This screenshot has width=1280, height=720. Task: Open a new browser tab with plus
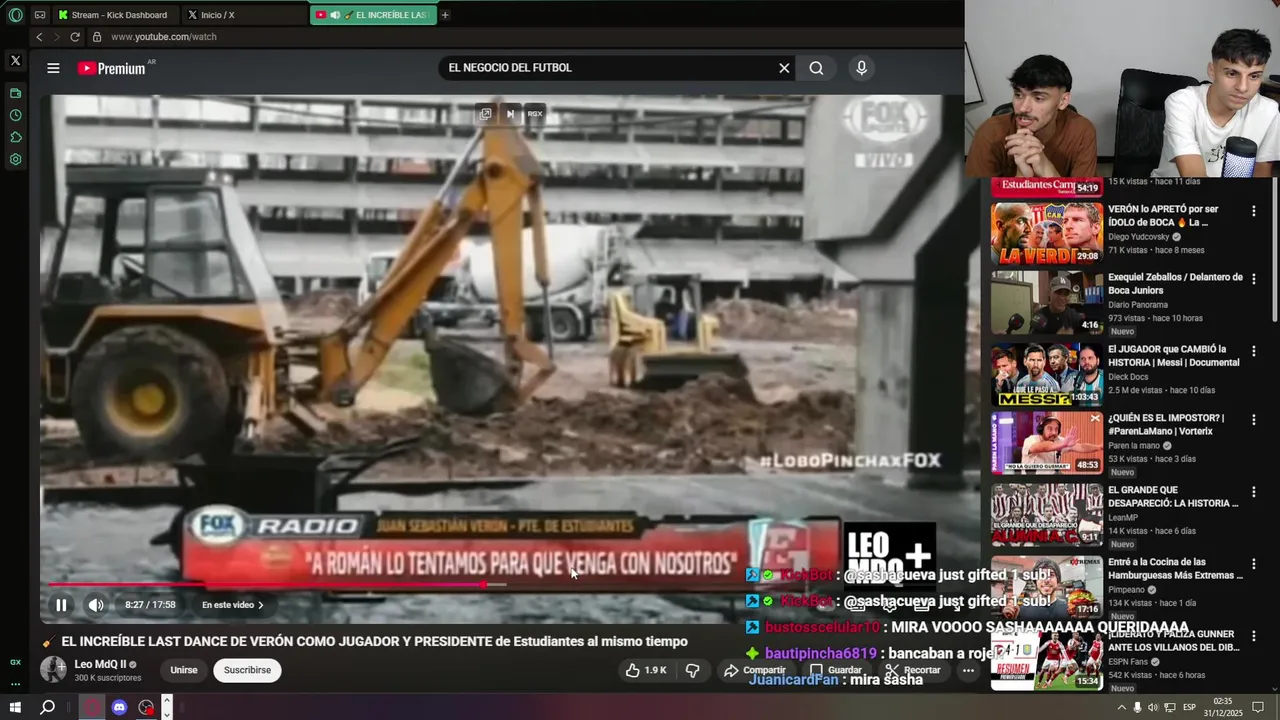pyautogui.click(x=445, y=15)
